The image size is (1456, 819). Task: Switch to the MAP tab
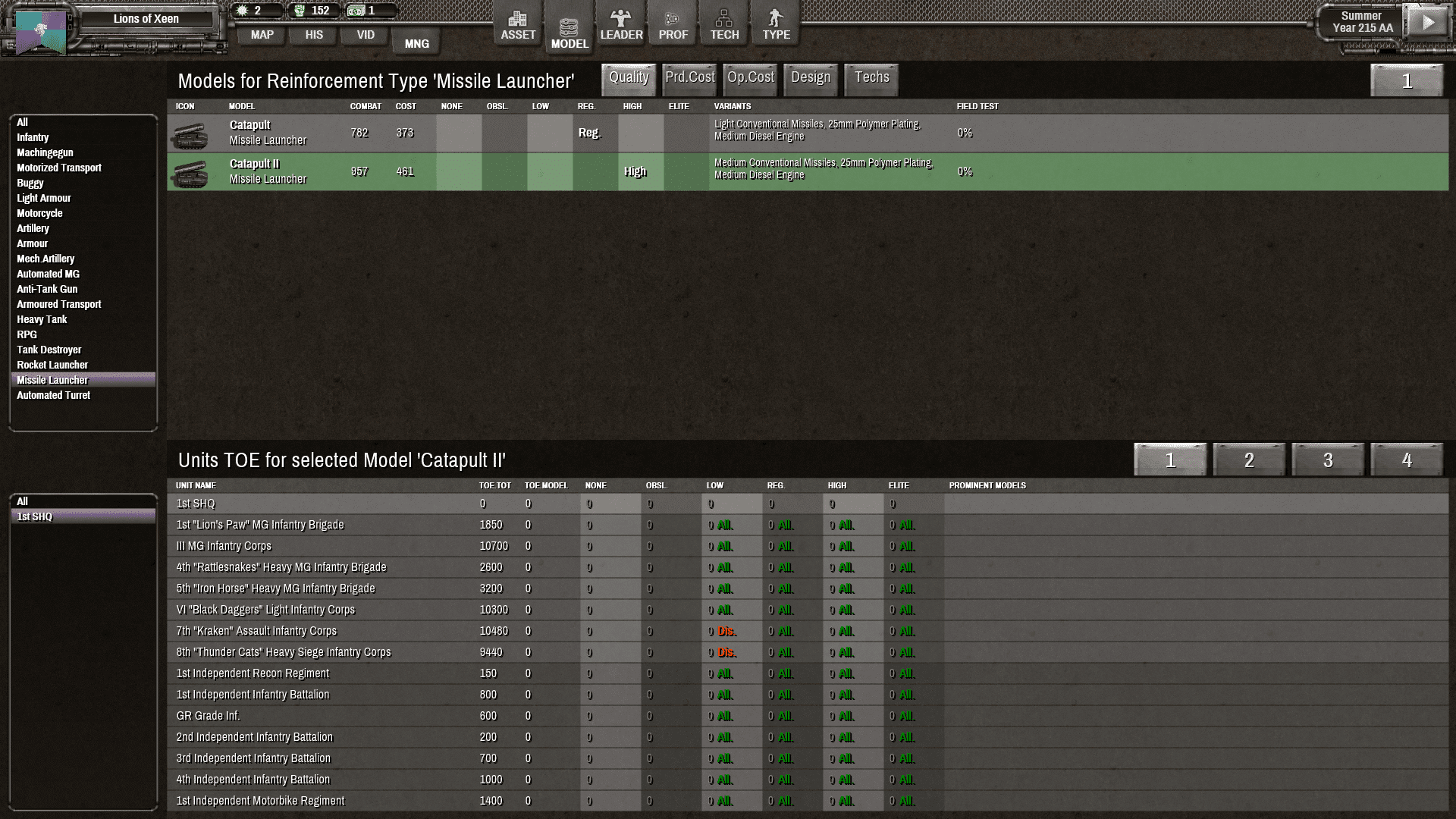(262, 35)
